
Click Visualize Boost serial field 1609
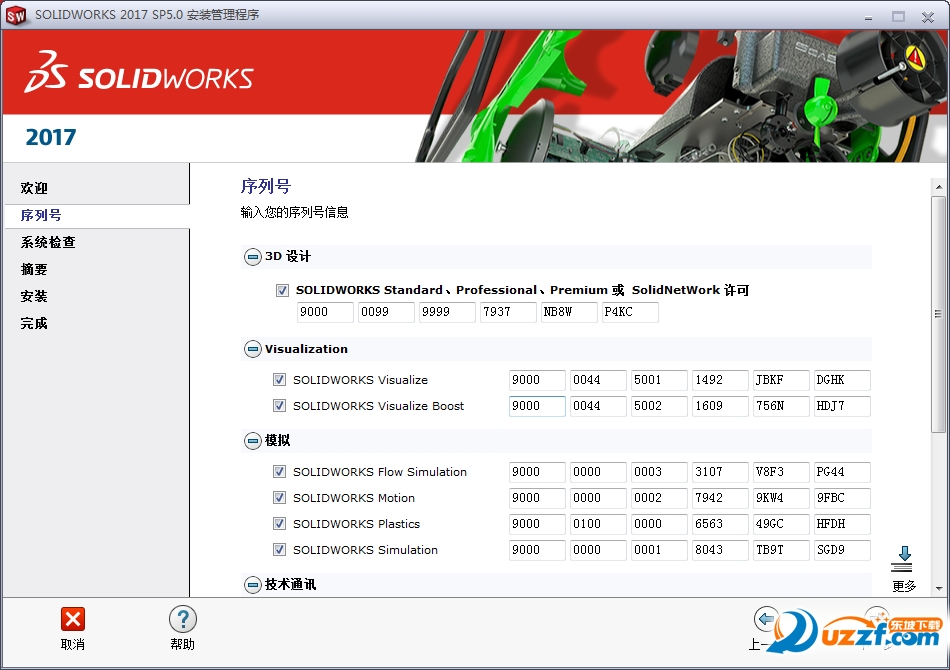[x=720, y=406]
